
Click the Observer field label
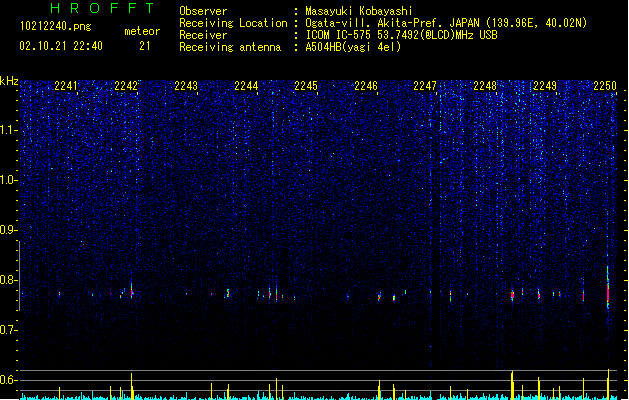coord(203,11)
